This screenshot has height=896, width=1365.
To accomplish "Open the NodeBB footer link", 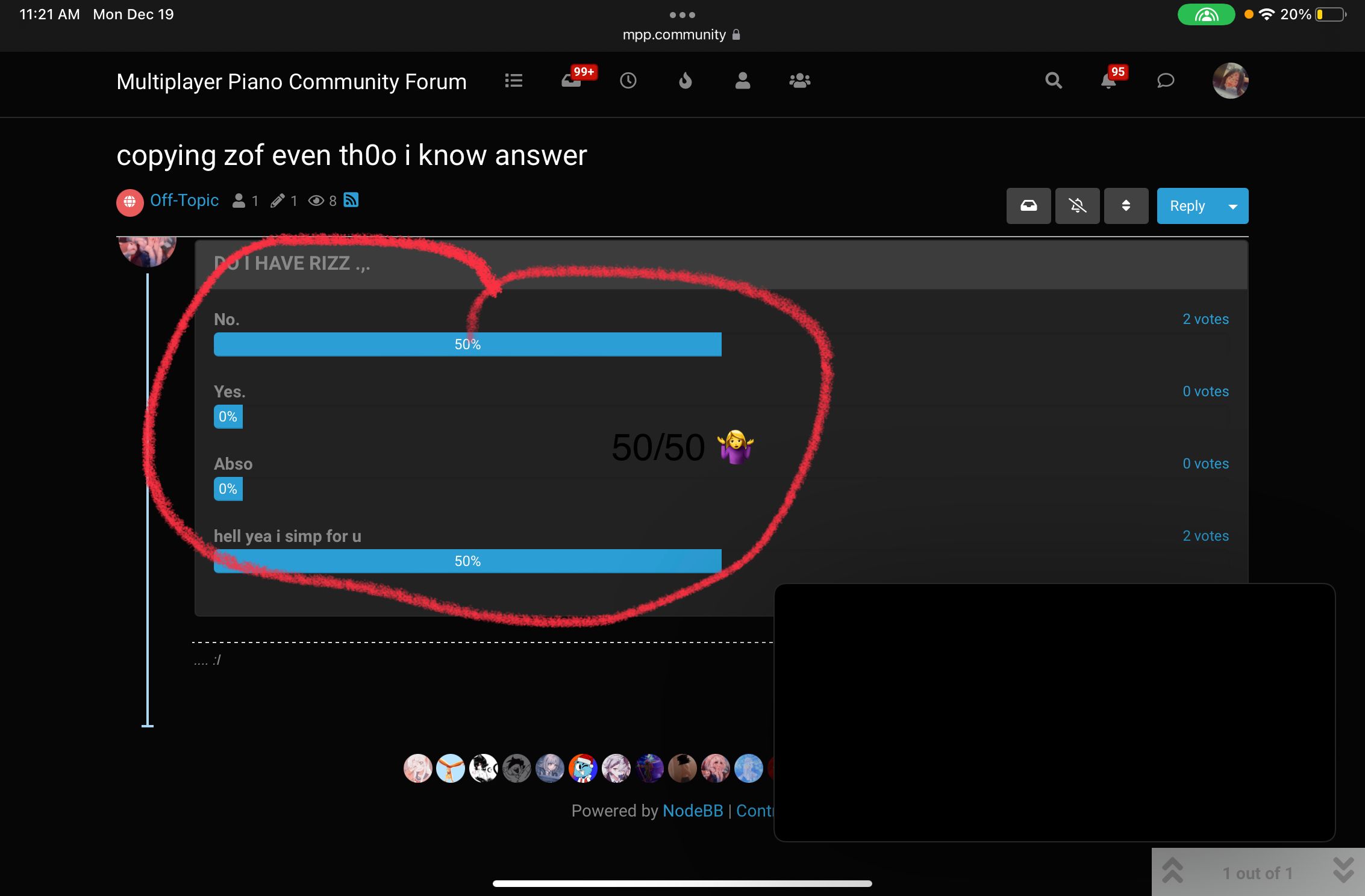I will coord(693,811).
